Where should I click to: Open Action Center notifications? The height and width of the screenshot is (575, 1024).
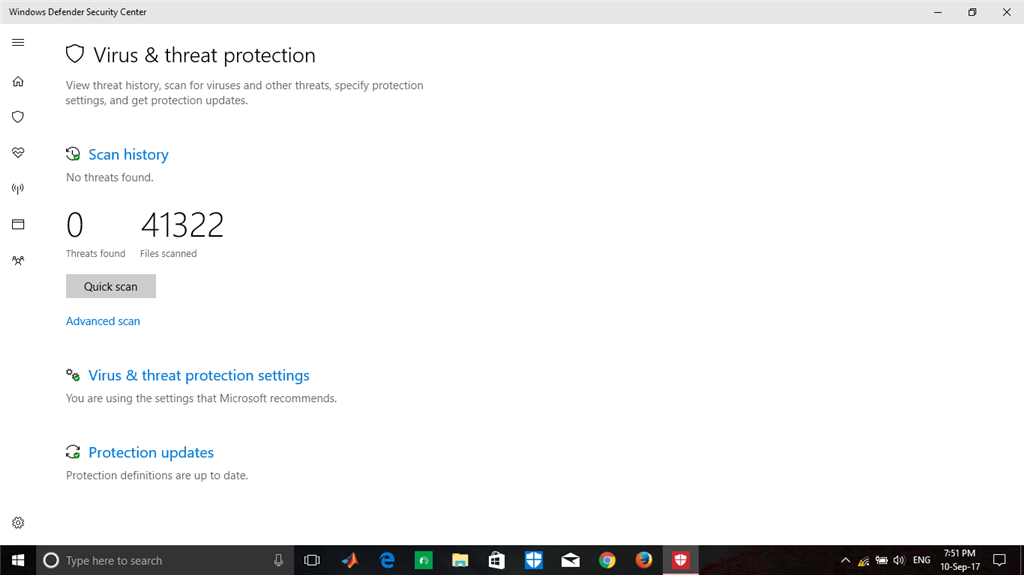[x=999, y=560]
